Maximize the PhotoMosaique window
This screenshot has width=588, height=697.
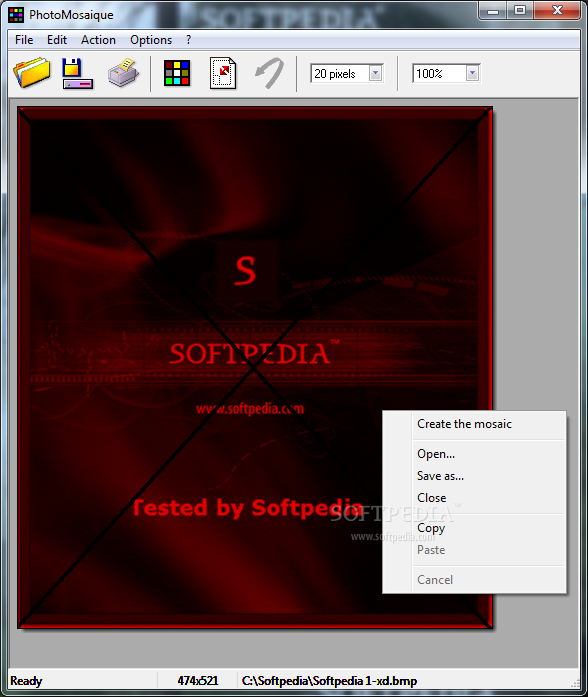pos(520,11)
